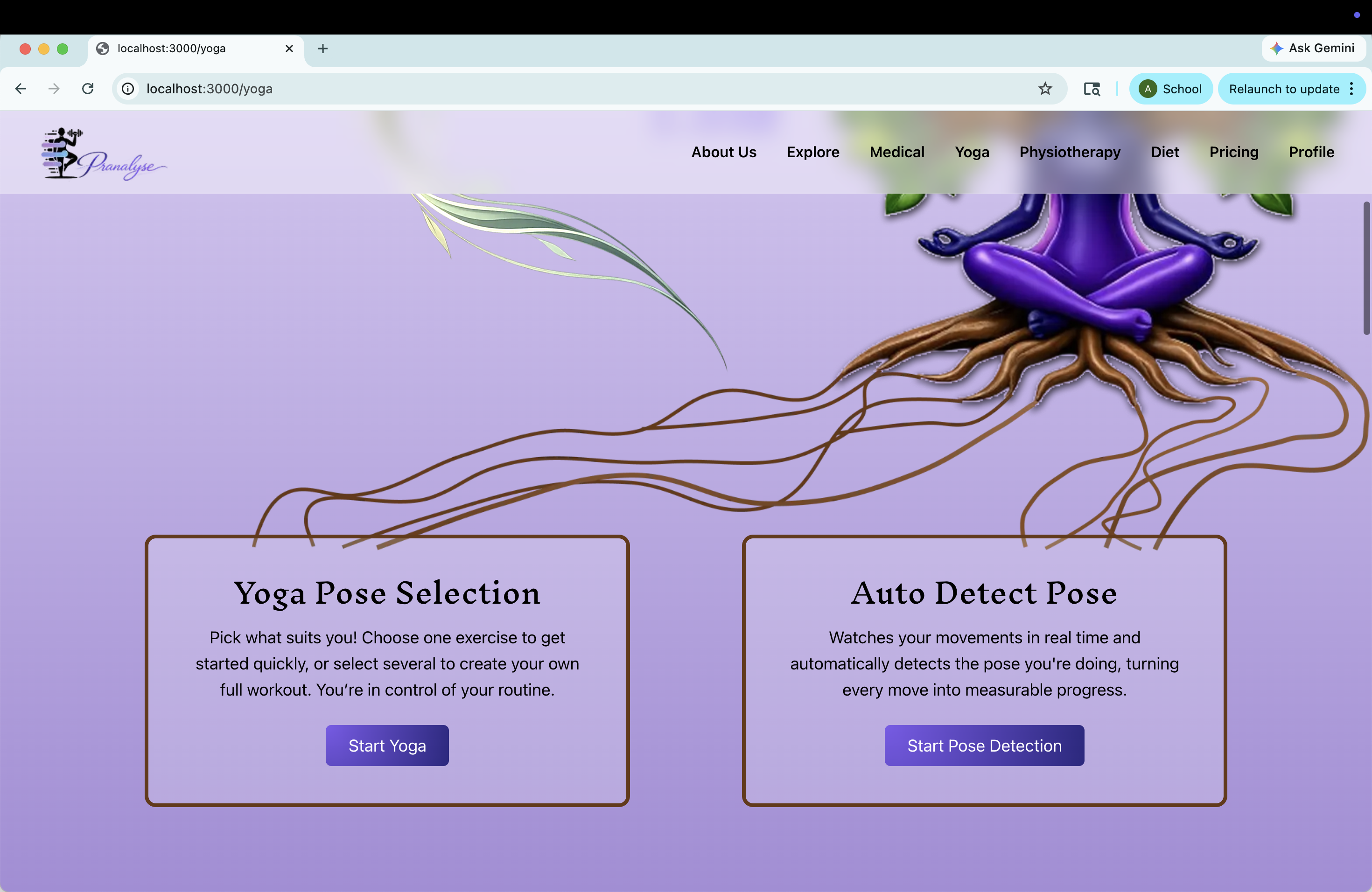1372x892 pixels.
Task: Click the Auto Detect Pose heading
Action: coord(984,593)
